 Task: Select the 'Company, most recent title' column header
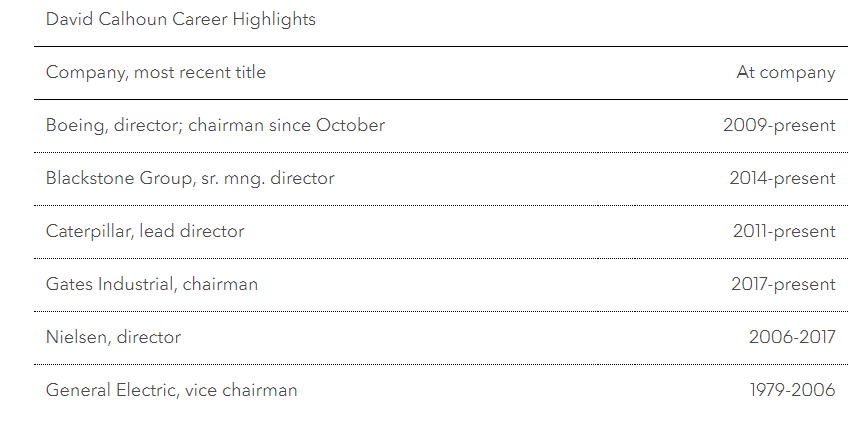156,72
